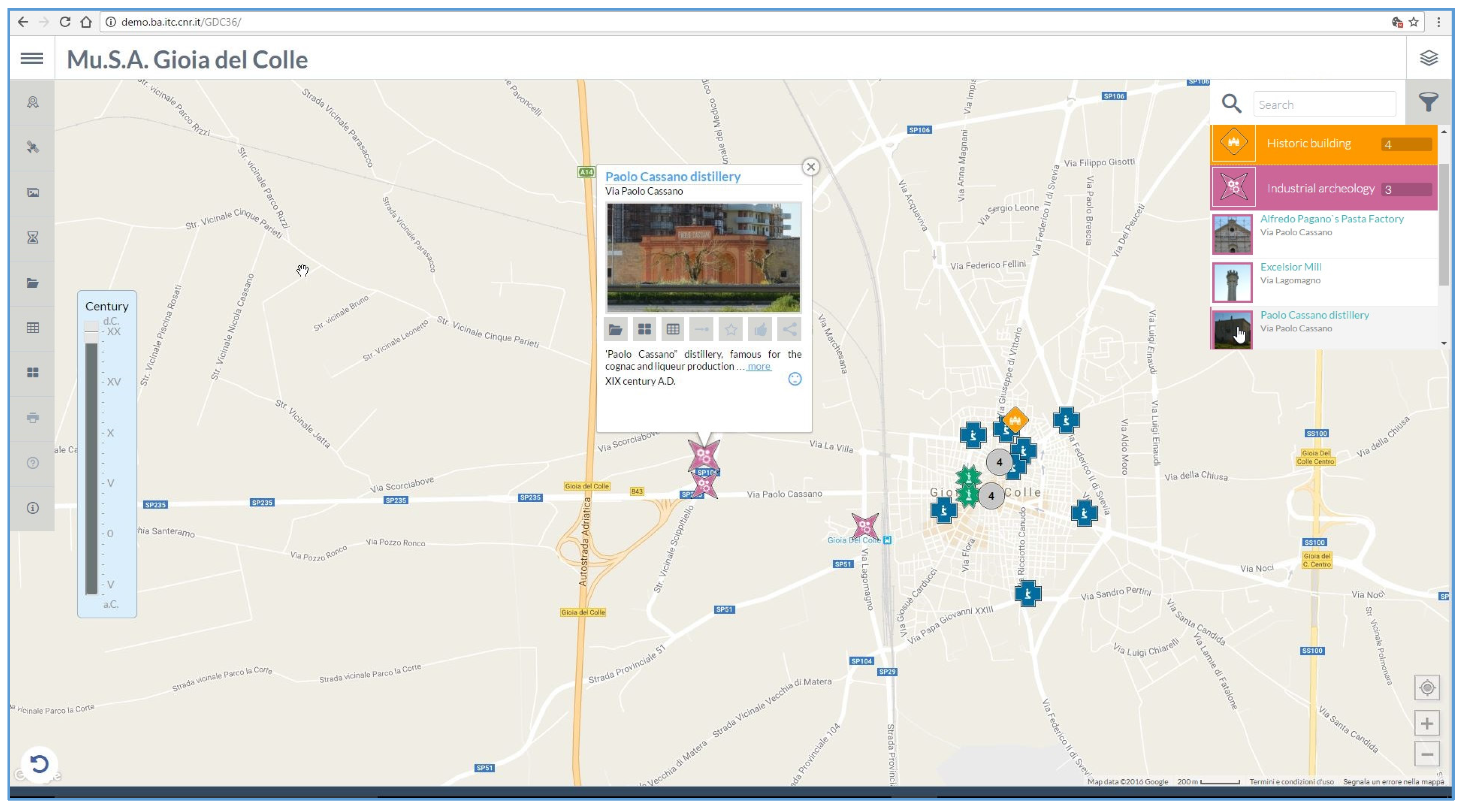This screenshot has height=812, width=1465.
Task: Click the share icon in popup
Action: click(789, 329)
